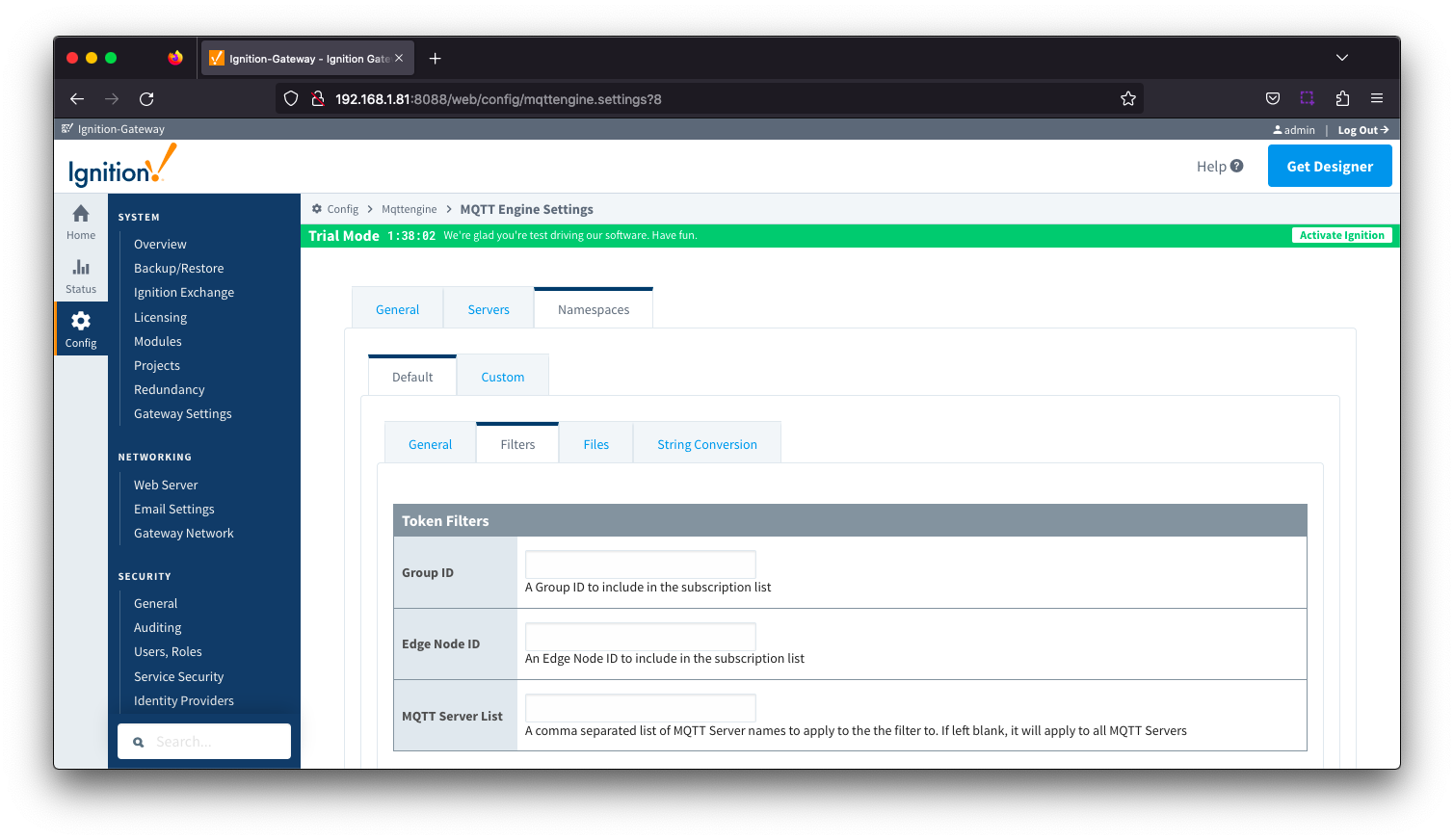Click the Mqttengine breadcrumb link
Screen dimensions: 1454x840
[x=409, y=209]
